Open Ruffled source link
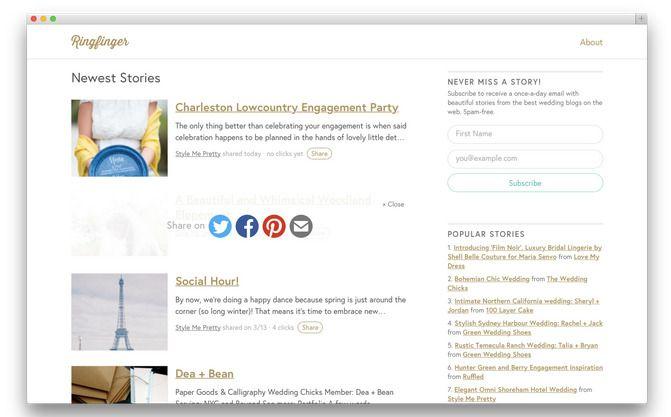 point(473,377)
